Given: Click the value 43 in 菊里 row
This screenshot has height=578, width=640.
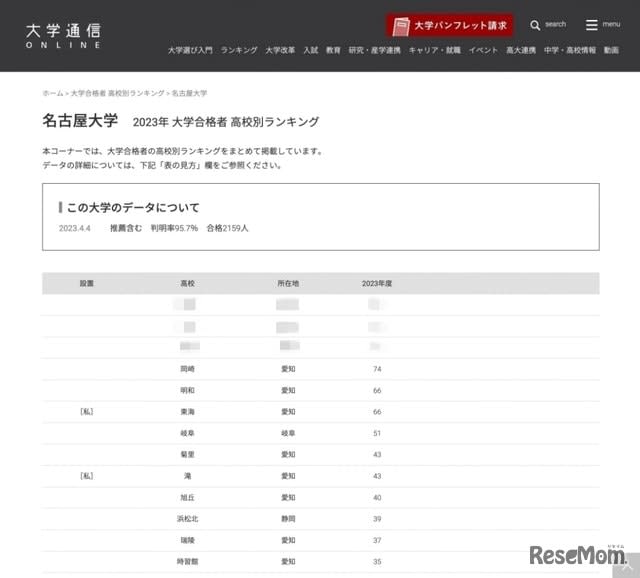Looking at the screenshot, I should pos(377,454).
